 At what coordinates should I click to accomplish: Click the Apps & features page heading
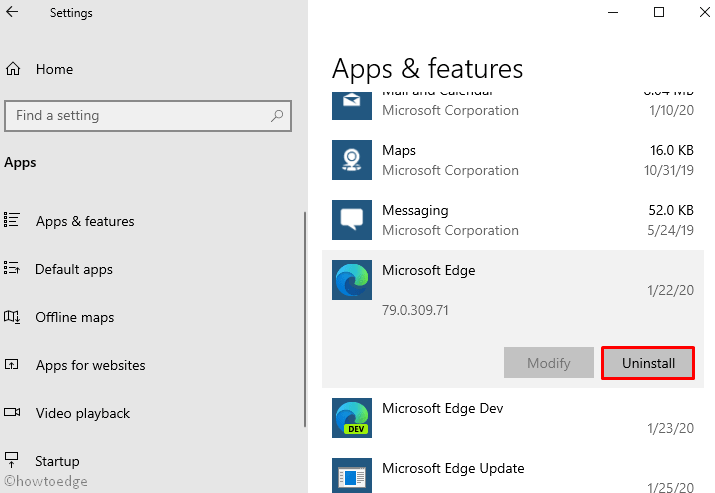pos(427,69)
